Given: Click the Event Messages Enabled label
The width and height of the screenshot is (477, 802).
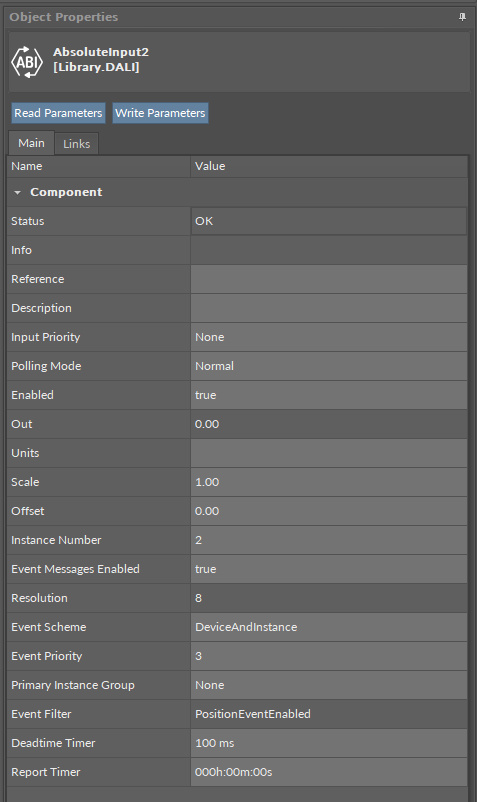Looking at the screenshot, I should [75, 569].
